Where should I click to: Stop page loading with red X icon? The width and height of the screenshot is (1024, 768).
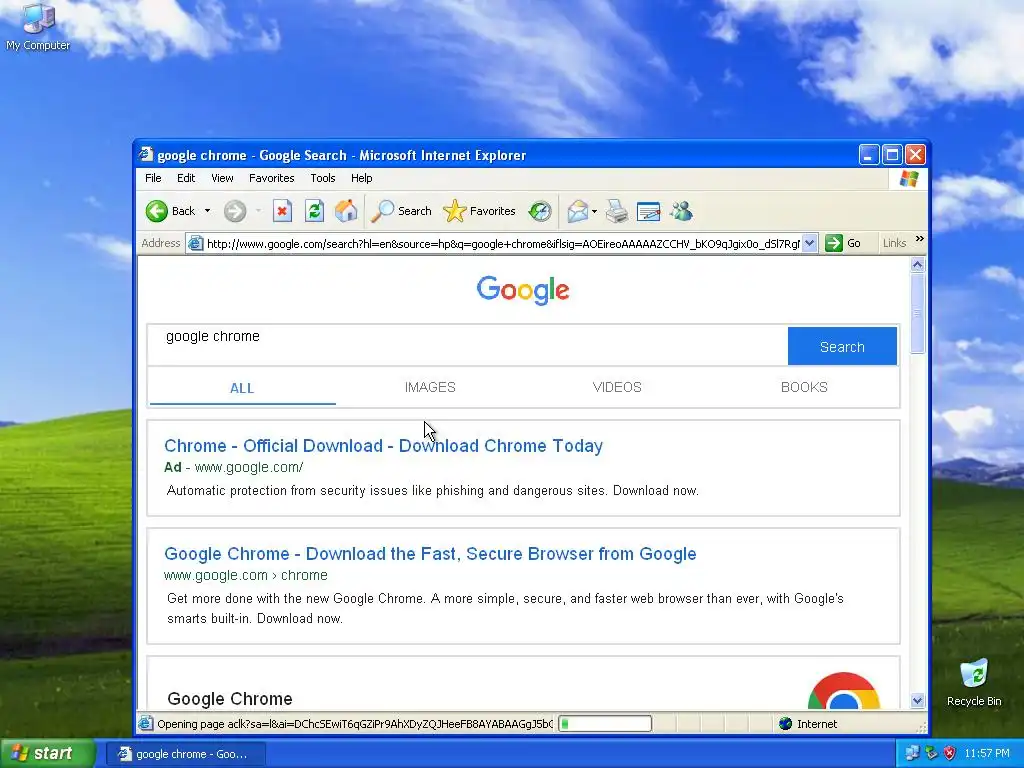click(x=282, y=211)
